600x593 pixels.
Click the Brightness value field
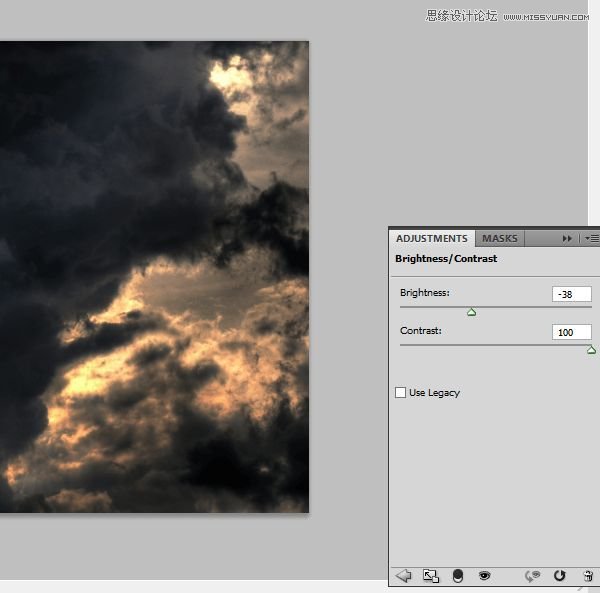click(x=571, y=294)
